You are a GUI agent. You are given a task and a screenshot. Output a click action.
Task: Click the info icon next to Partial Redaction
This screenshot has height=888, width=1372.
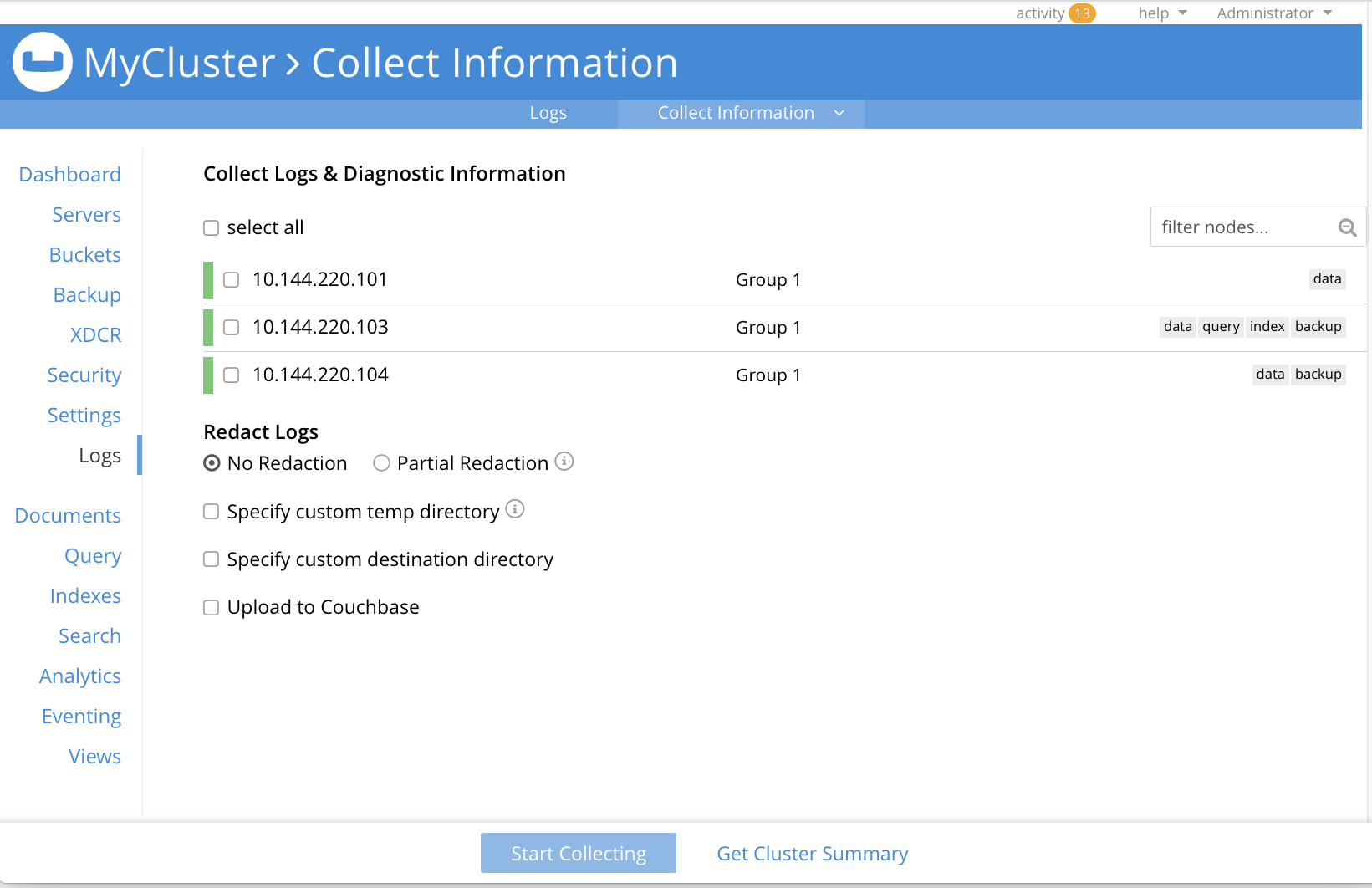565,462
